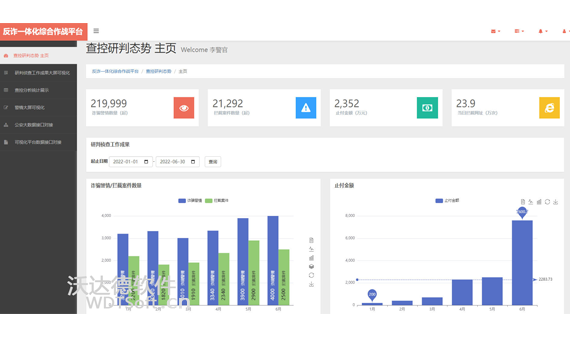Open the envelope messages dropdown
The image size is (570, 360).
[495, 31]
